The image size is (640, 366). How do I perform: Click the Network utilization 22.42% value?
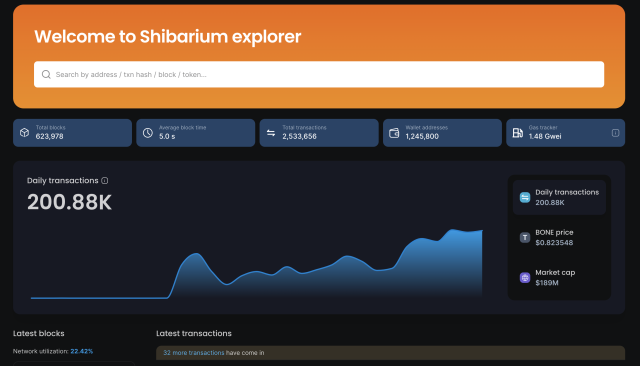tap(82, 351)
